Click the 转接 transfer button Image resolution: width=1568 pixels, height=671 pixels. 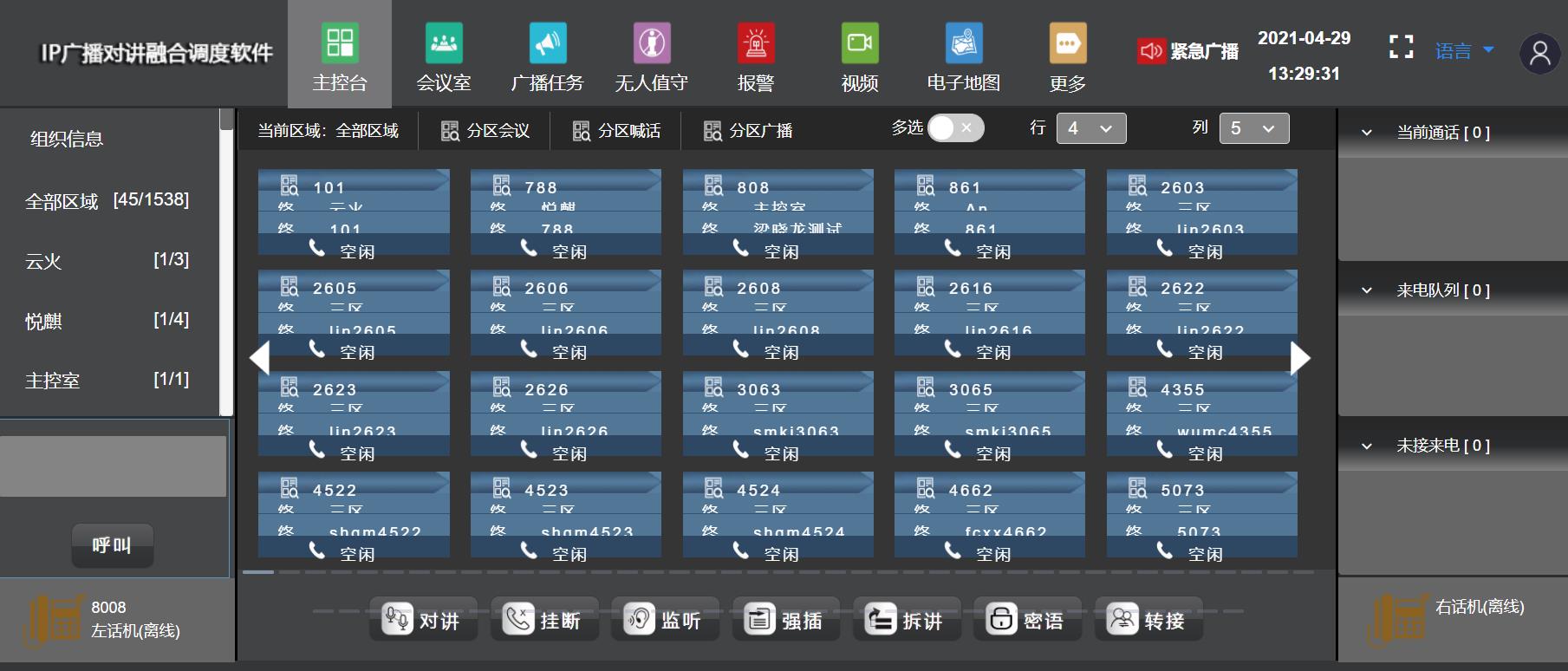pyautogui.click(x=1148, y=620)
